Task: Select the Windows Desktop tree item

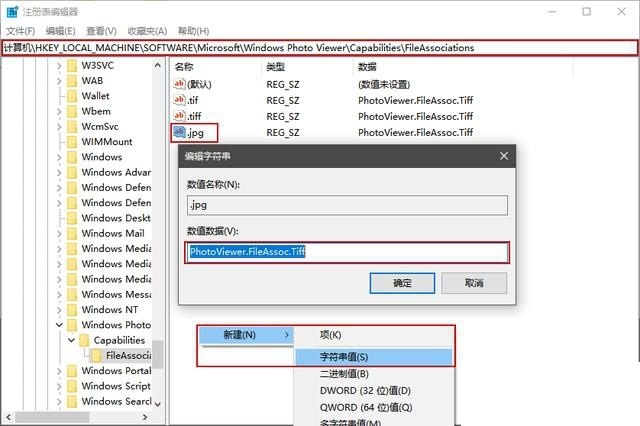Action: [x=116, y=218]
